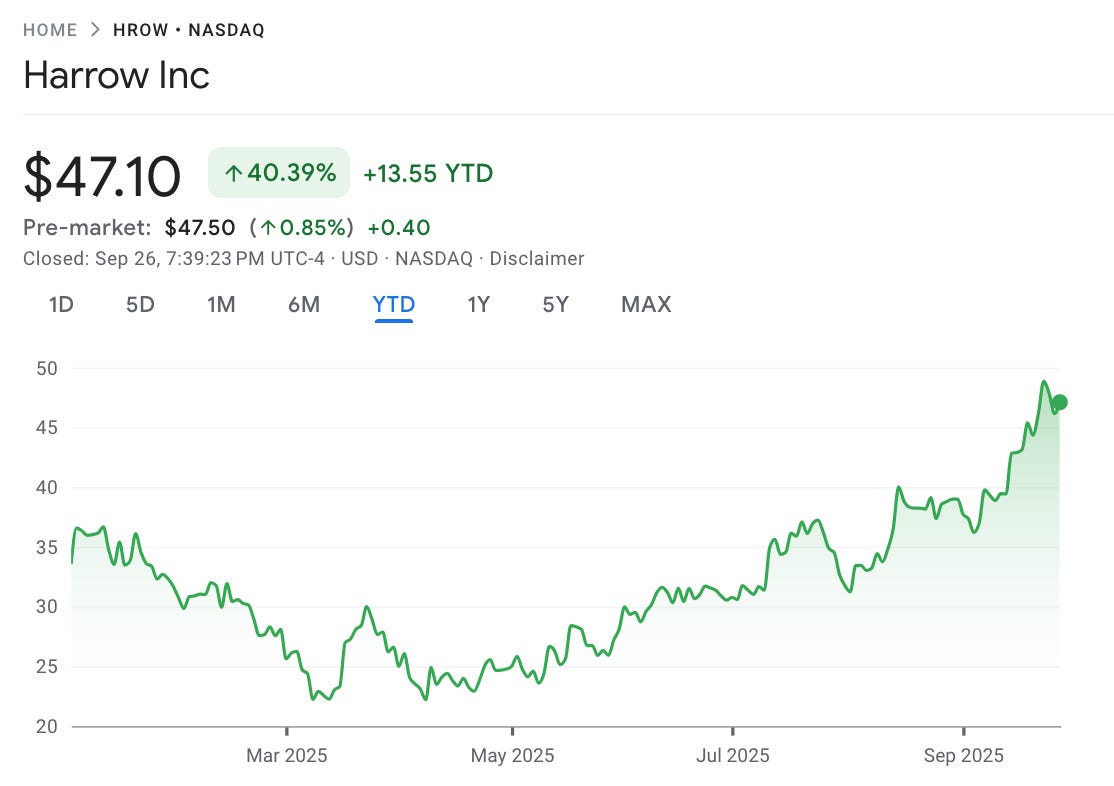
Task: Click the 20 y-axis label
Action: tap(47, 726)
